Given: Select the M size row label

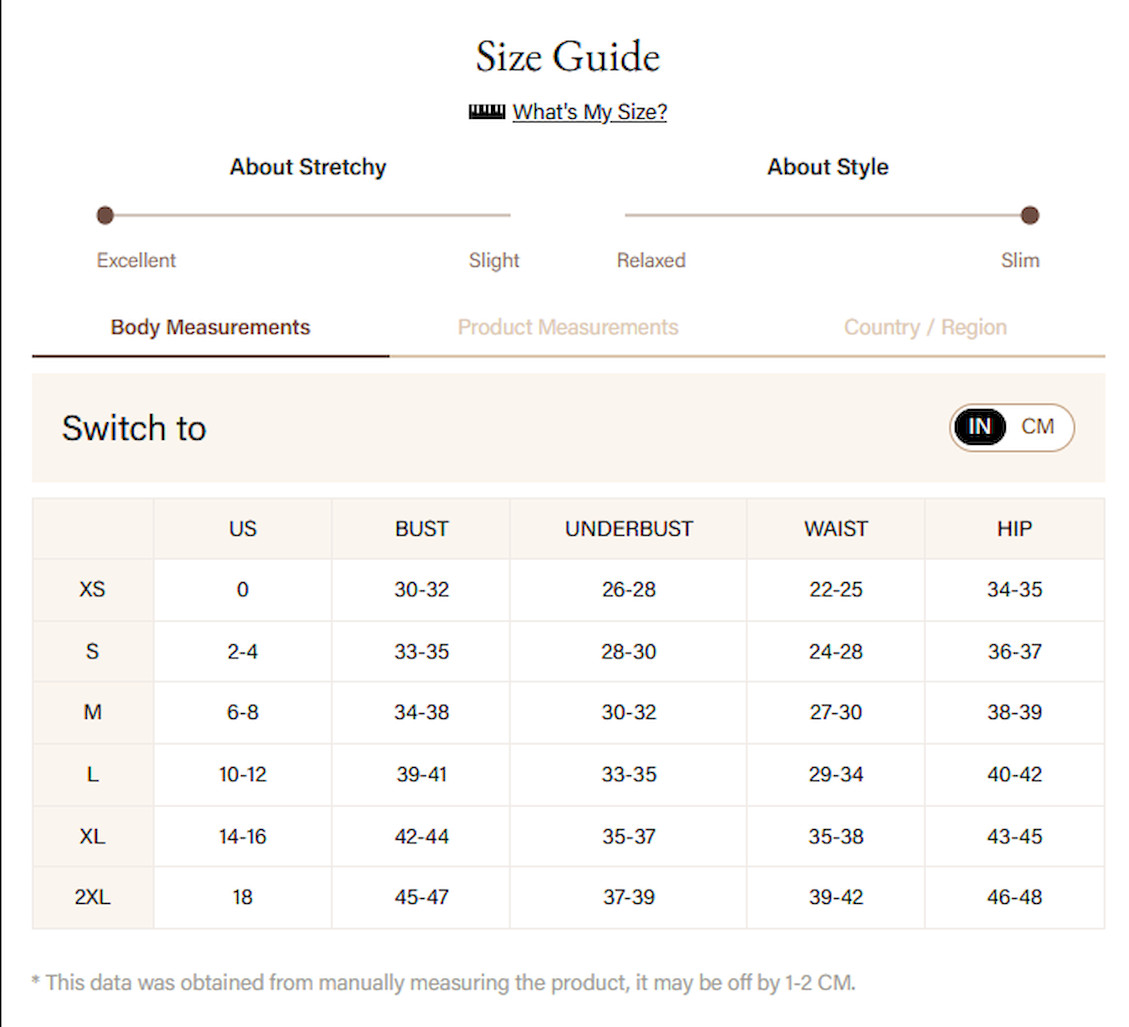Looking at the screenshot, I should click(x=92, y=712).
